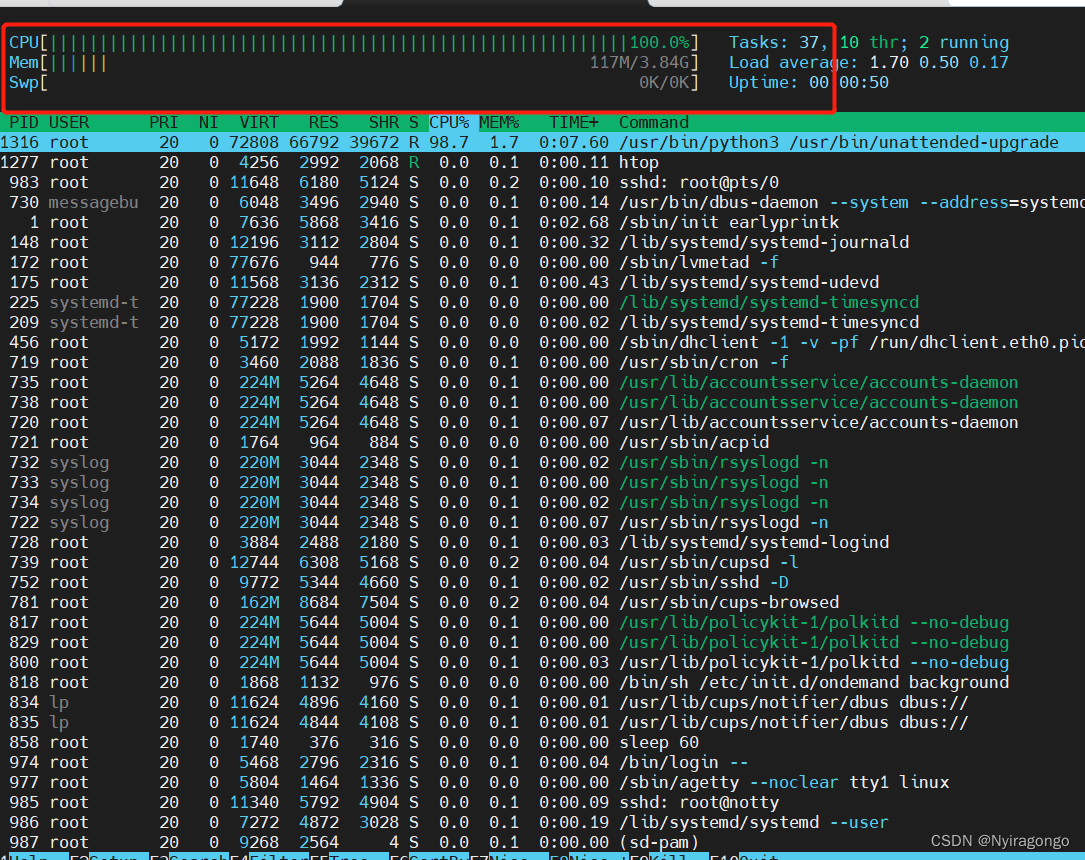This screenshot has width=1085, height=860.
Task: Select the systemd-journald process row
Action: (542, 243)
